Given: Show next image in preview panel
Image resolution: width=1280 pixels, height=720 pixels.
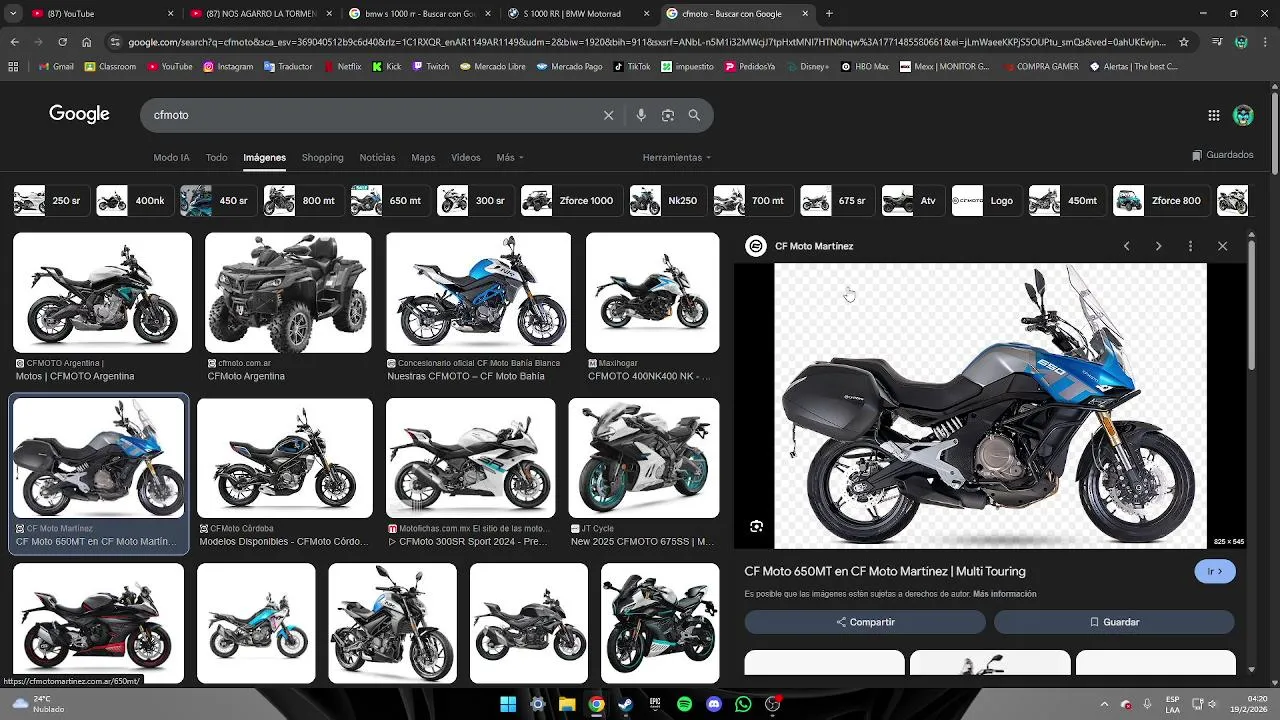Looking at the screenshot, I should pos(1158,246).
